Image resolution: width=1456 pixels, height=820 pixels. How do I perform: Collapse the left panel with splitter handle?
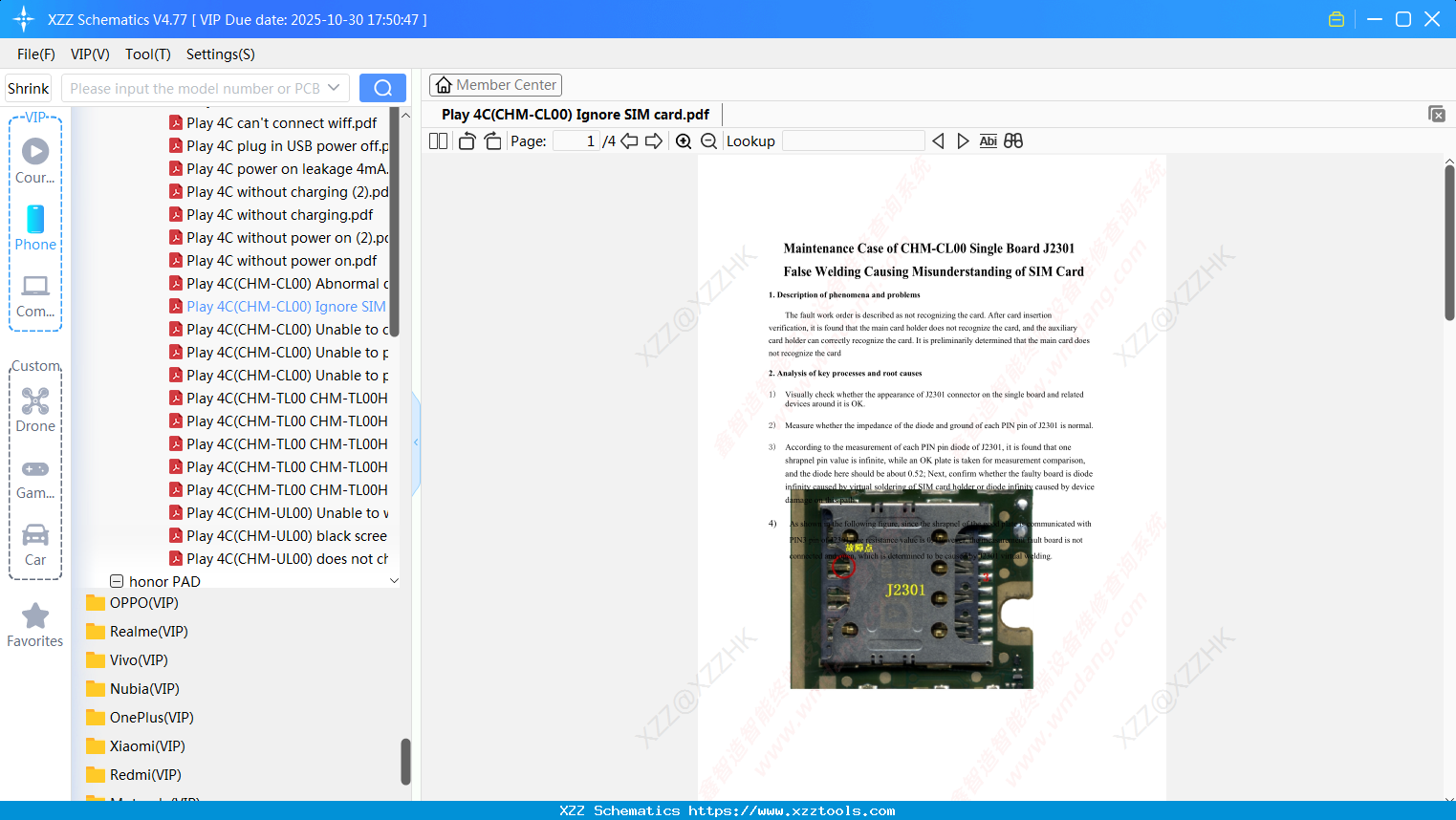tap(416, 442)
